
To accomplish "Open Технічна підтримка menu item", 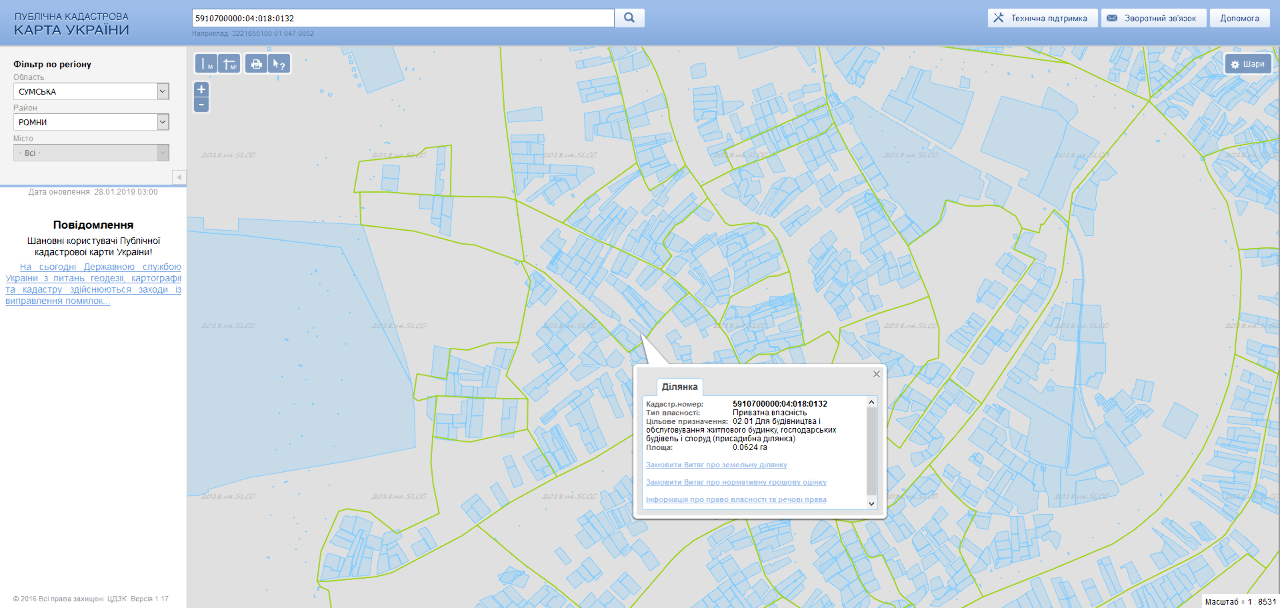I will click(1041, 18).
